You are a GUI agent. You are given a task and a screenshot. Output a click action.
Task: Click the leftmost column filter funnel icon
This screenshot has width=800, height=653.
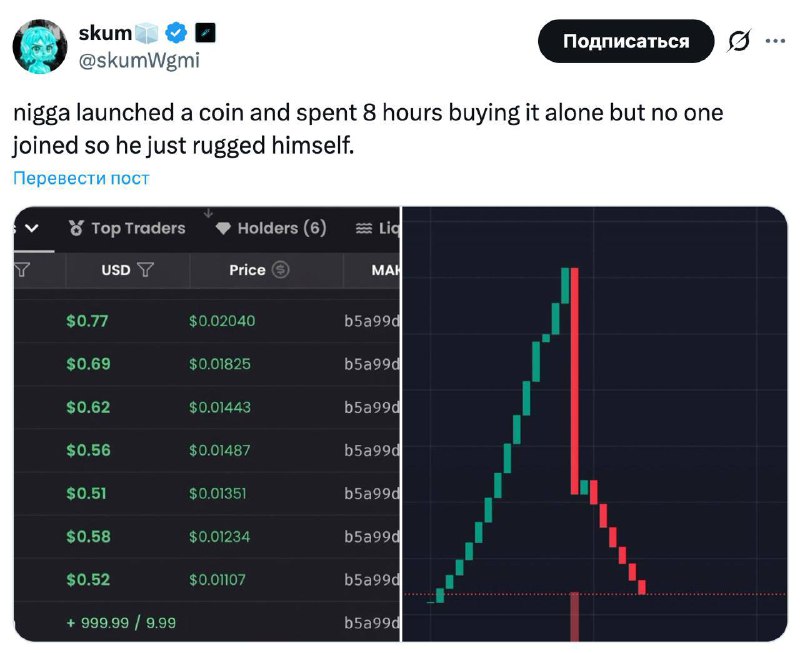click(22, 270)
